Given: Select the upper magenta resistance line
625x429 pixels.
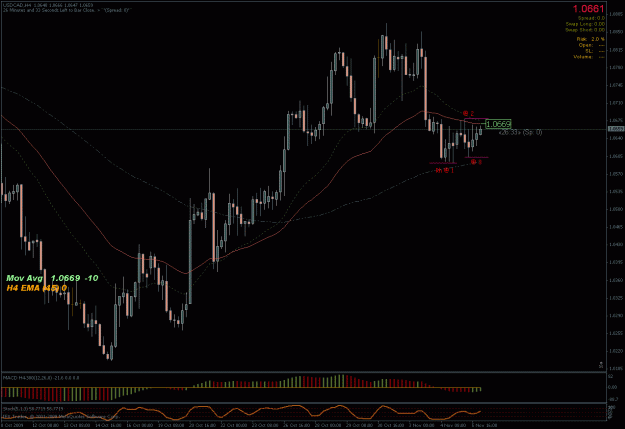Looking at the screenshot, I should (x=476, y=119).
